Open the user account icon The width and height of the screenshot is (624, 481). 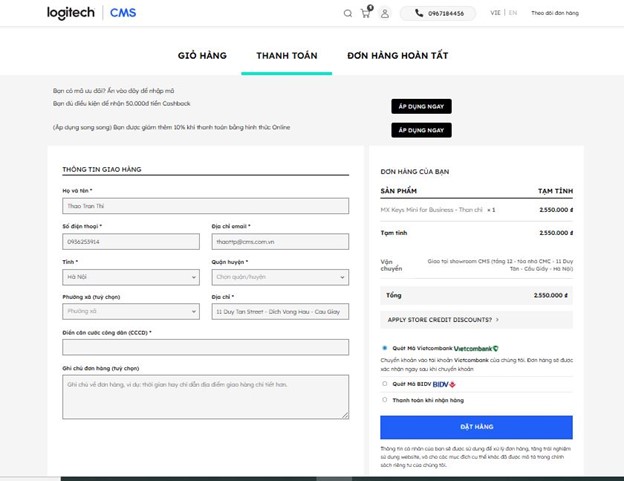pos(385,14)
